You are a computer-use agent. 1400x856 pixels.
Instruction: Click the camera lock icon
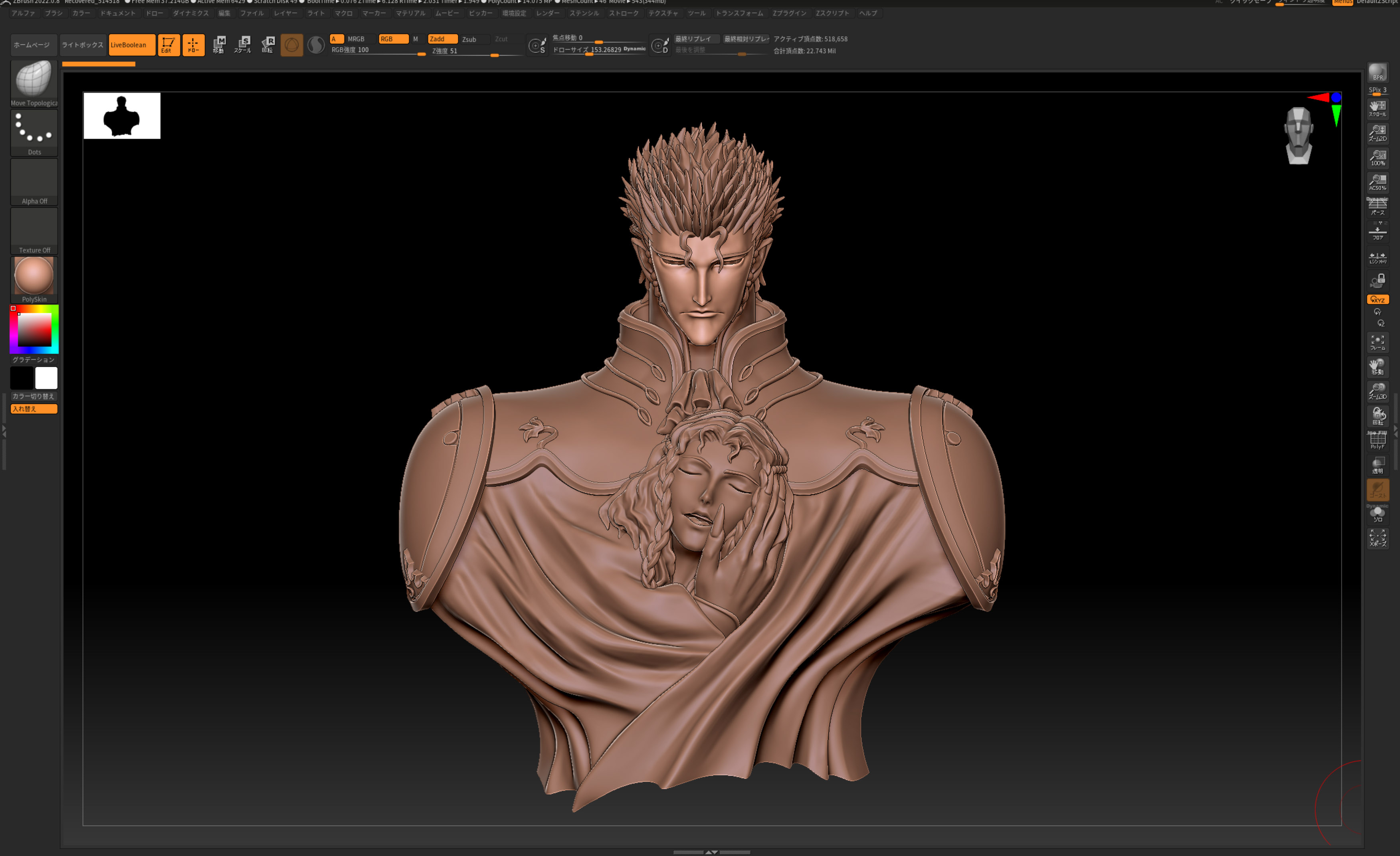[1377, 281]
